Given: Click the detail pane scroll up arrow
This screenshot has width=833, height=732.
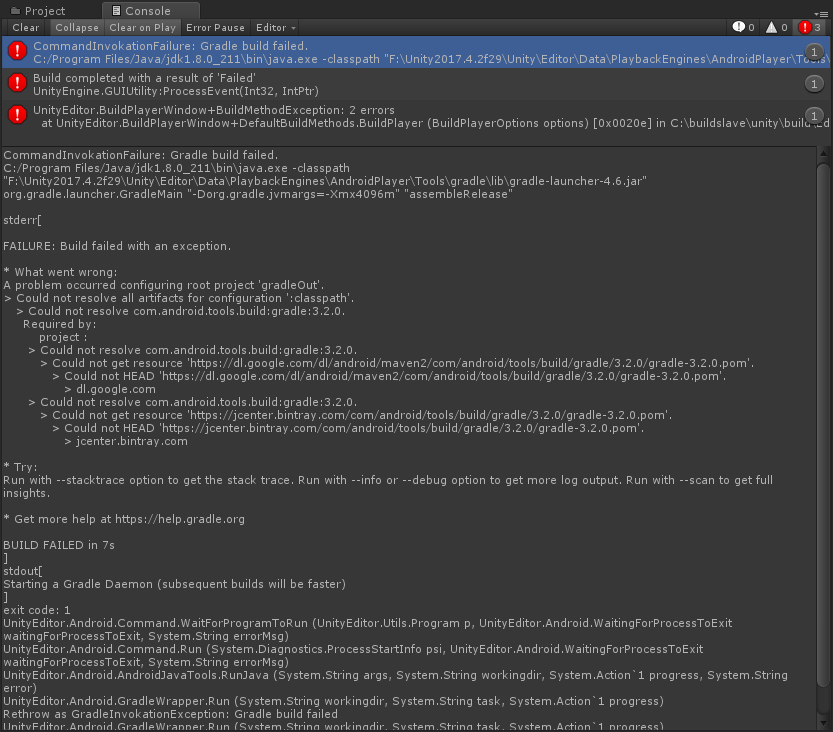Looking at the screenshot, I should pyautogui.click(x=823, y=154).
